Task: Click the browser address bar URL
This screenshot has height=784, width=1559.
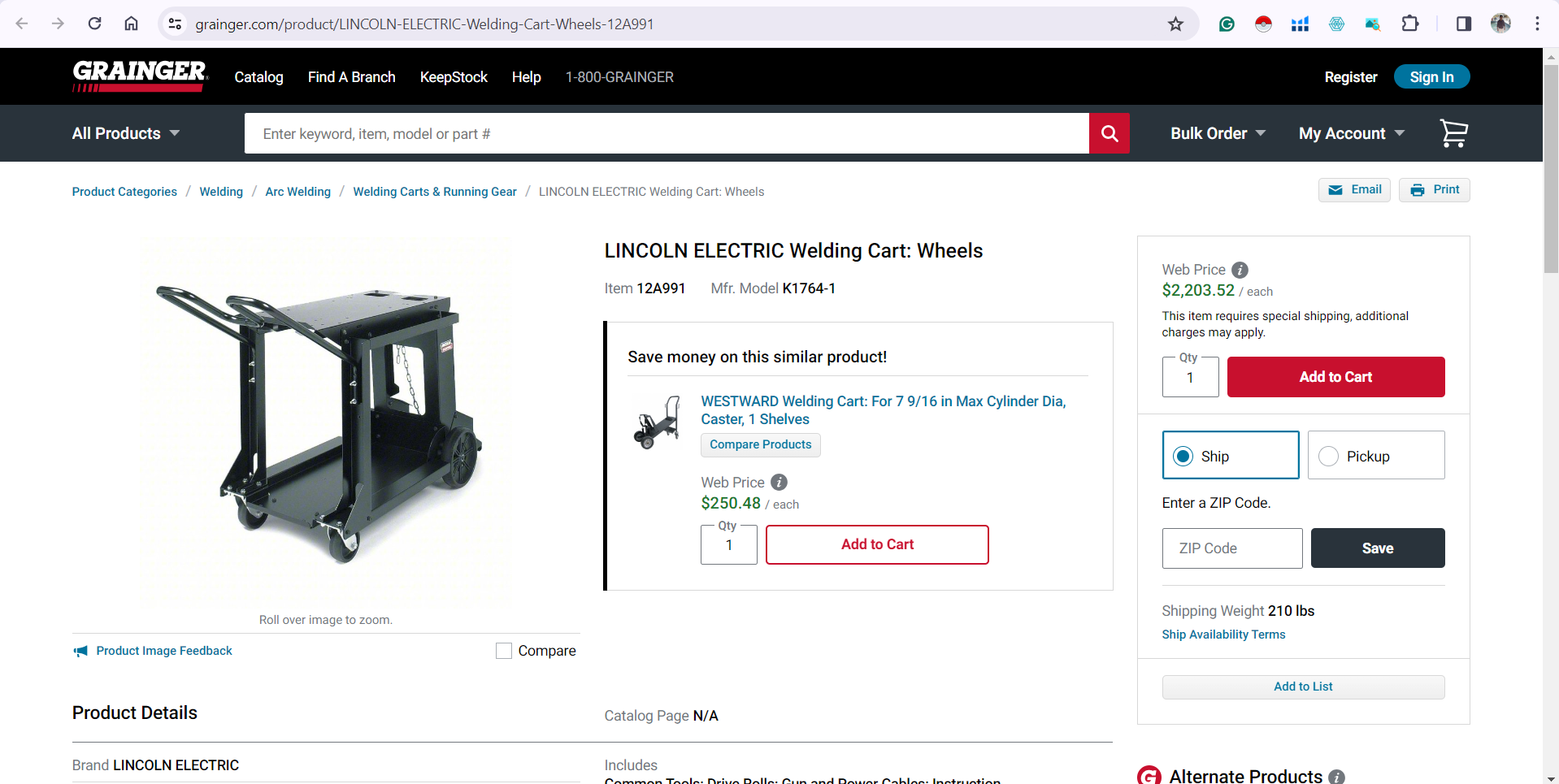Action: click(x=424, y=24)
